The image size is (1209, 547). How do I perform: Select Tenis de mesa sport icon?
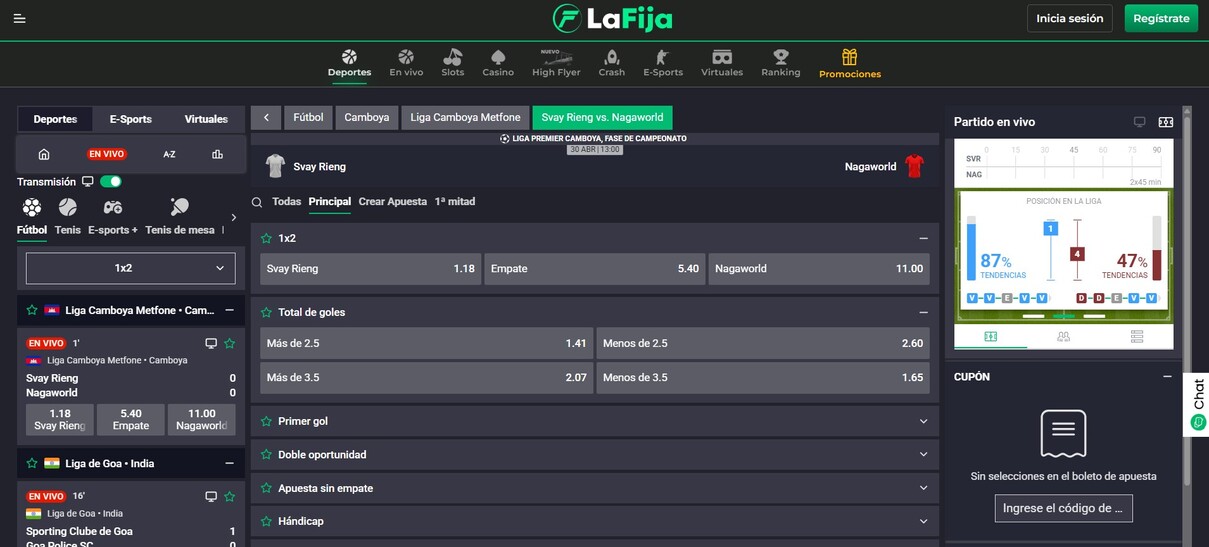(x=180, y=208)
